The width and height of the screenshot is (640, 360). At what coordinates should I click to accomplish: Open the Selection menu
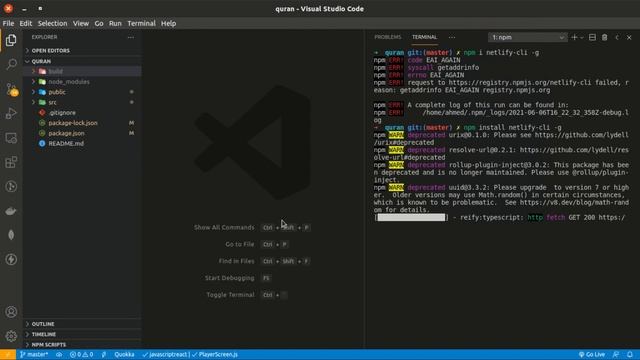52,23
